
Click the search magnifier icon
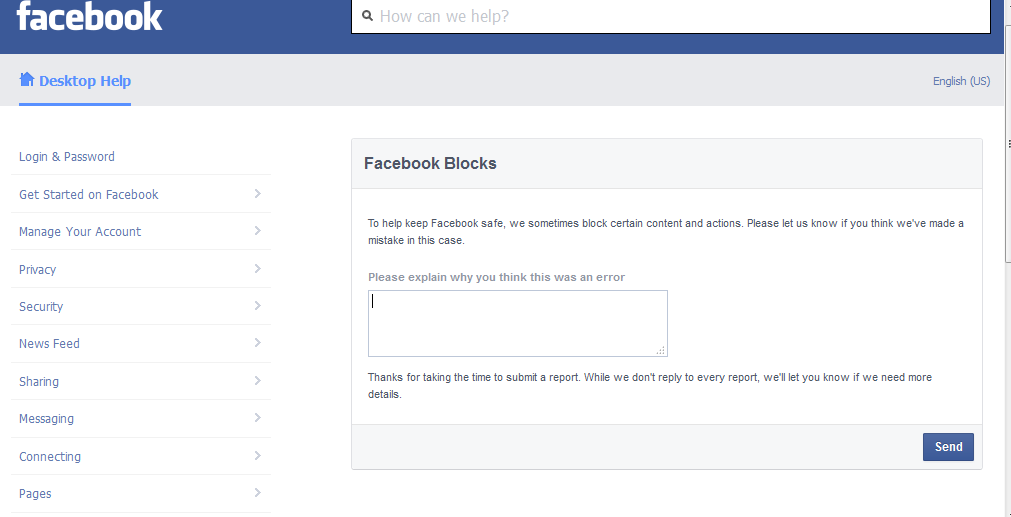pyautogui.click(x=368, y=15)
